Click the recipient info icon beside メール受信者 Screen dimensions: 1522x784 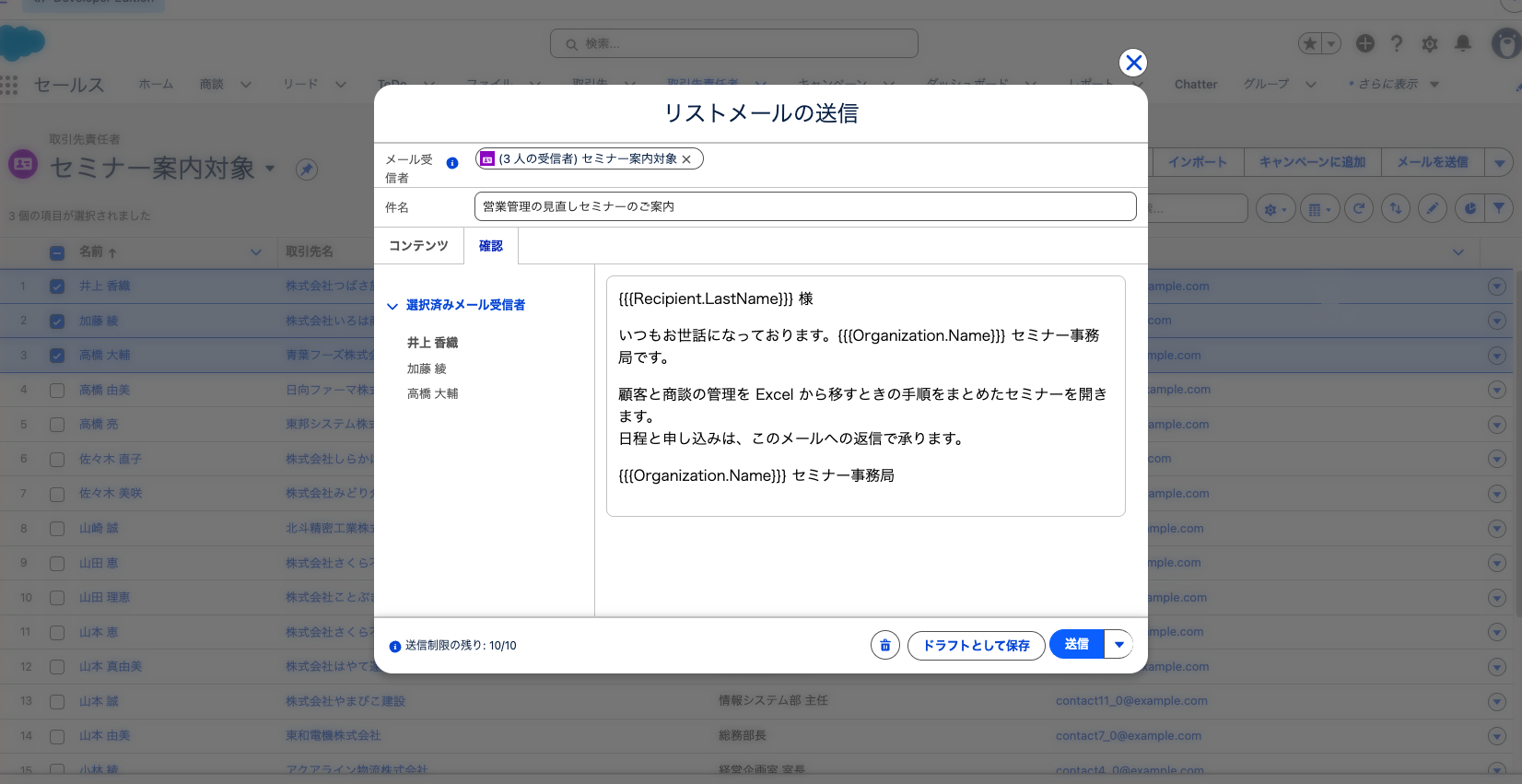(x=452, y=163)
